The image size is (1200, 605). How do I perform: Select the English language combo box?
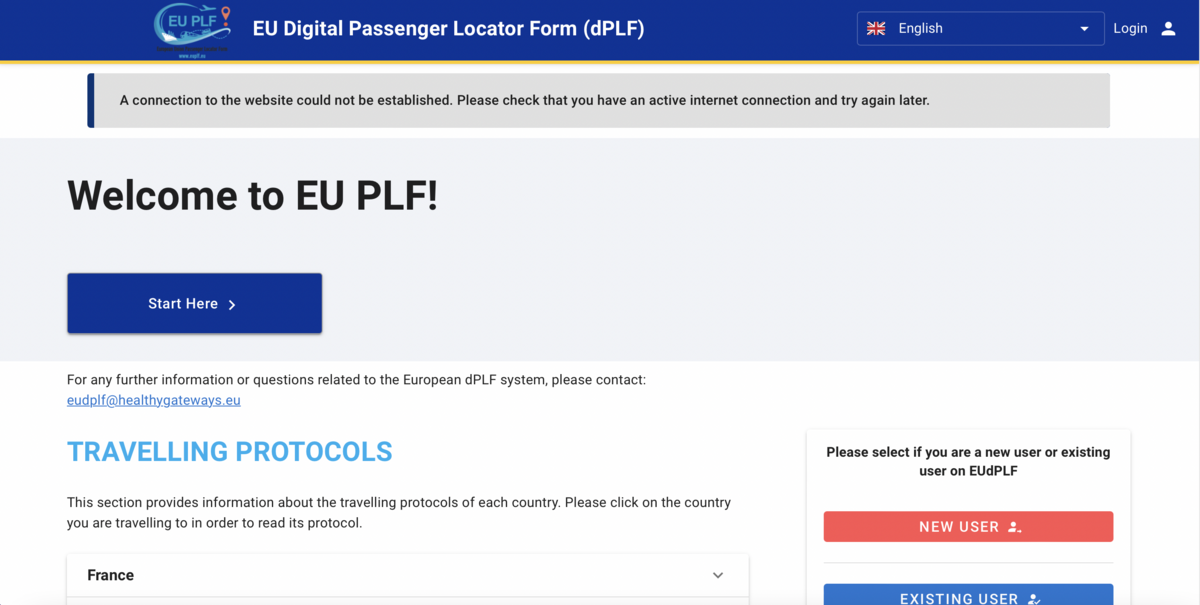980,28
